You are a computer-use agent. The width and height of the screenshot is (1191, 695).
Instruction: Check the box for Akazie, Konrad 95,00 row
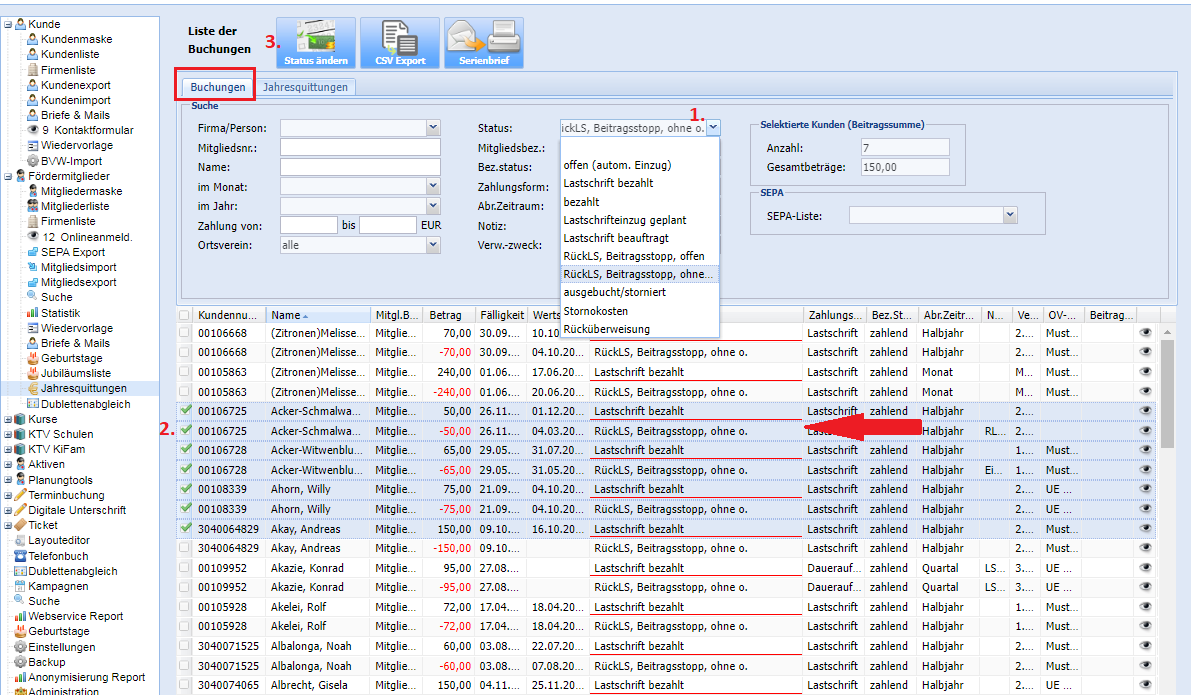pos(185,568)
